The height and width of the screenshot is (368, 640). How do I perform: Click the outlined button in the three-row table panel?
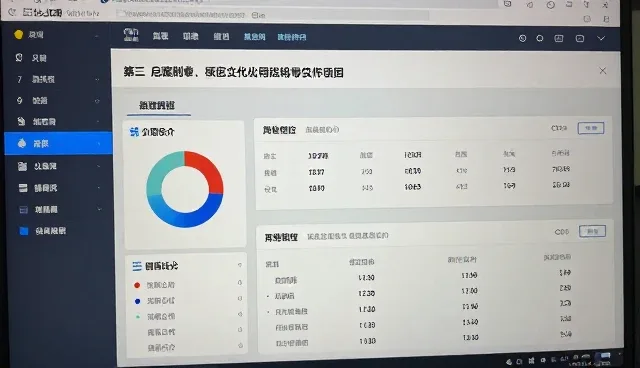591,128
